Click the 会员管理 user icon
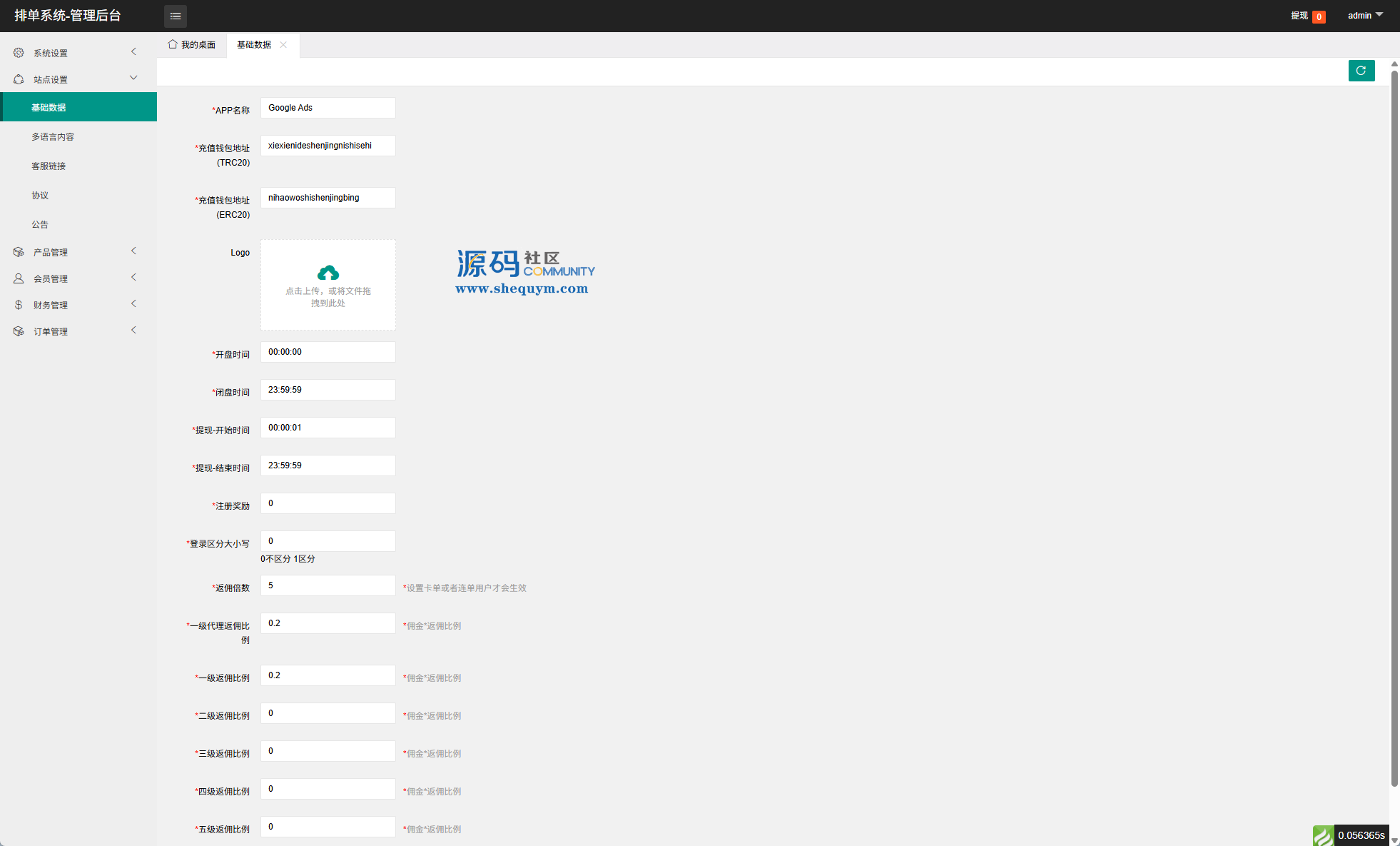Viewport: 1400px width, 846px height. tap(19, 278)
